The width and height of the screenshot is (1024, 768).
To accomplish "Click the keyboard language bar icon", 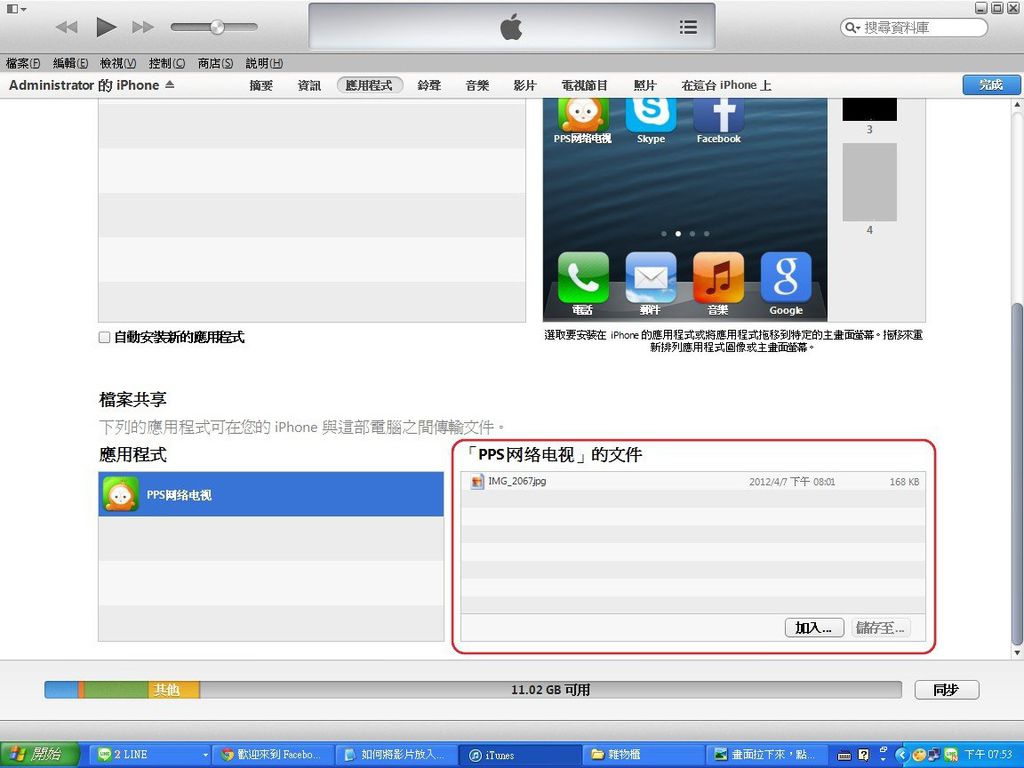I will click(844, 756).
